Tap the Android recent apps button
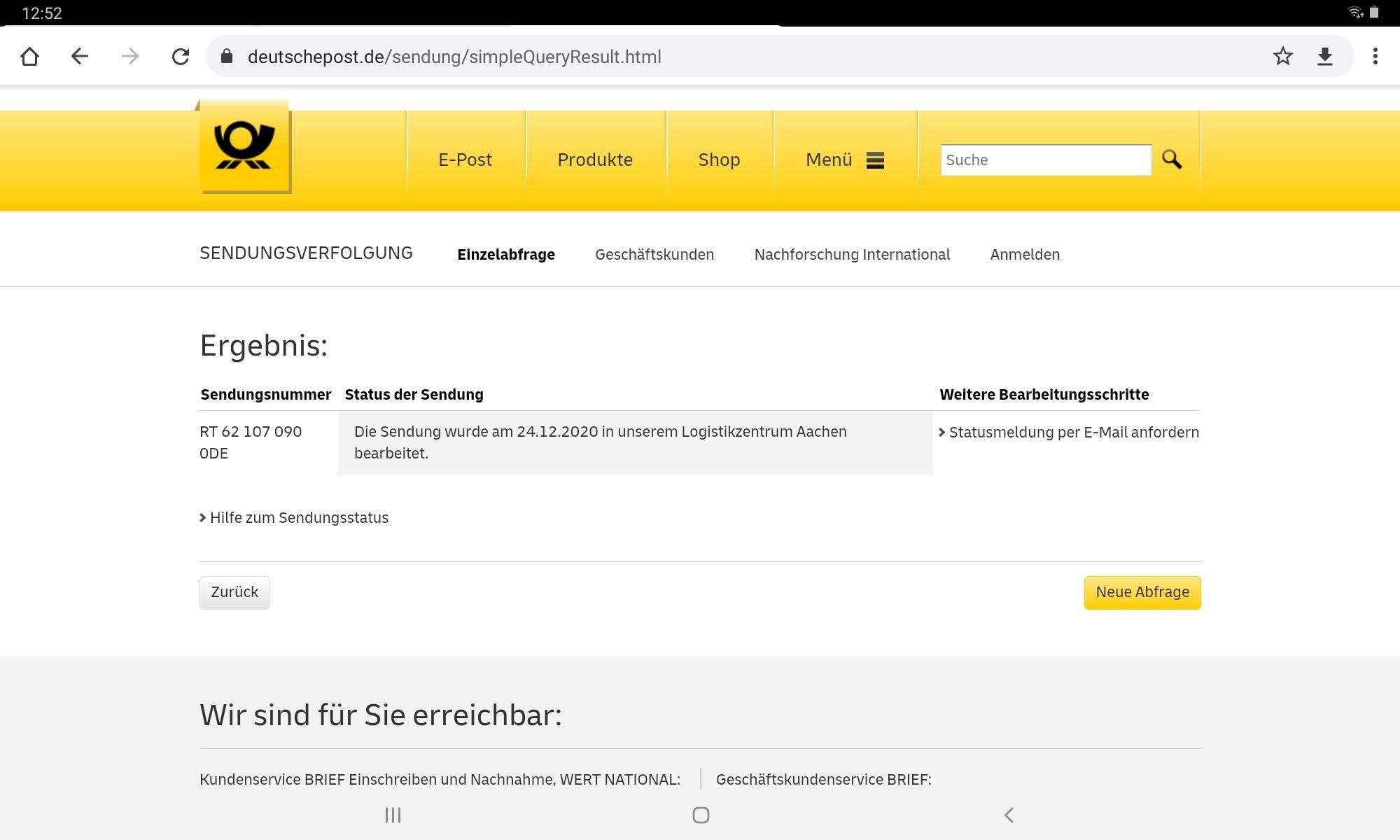 [393, 815]
